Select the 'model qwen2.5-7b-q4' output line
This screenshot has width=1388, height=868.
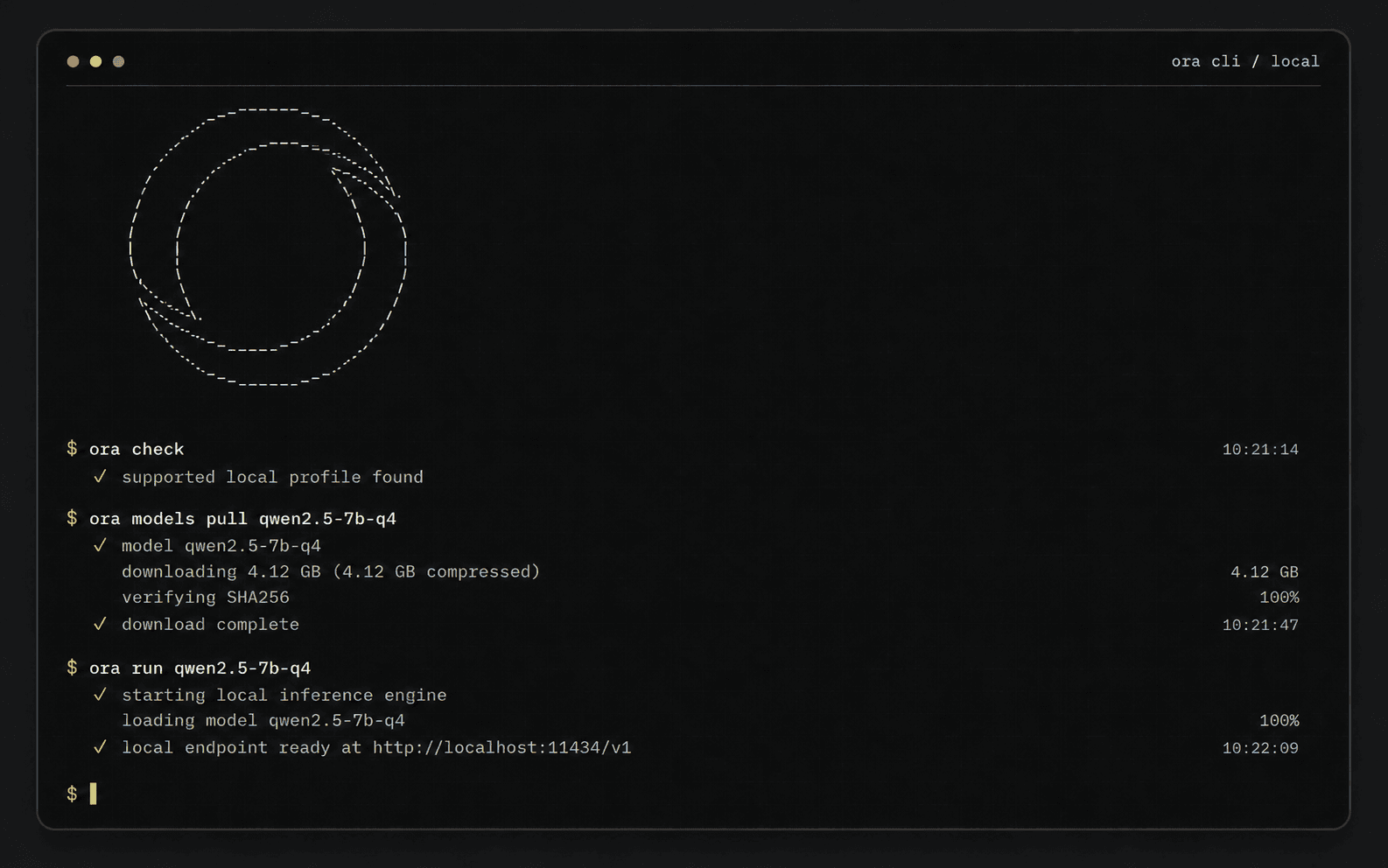(x=221, y=546)
